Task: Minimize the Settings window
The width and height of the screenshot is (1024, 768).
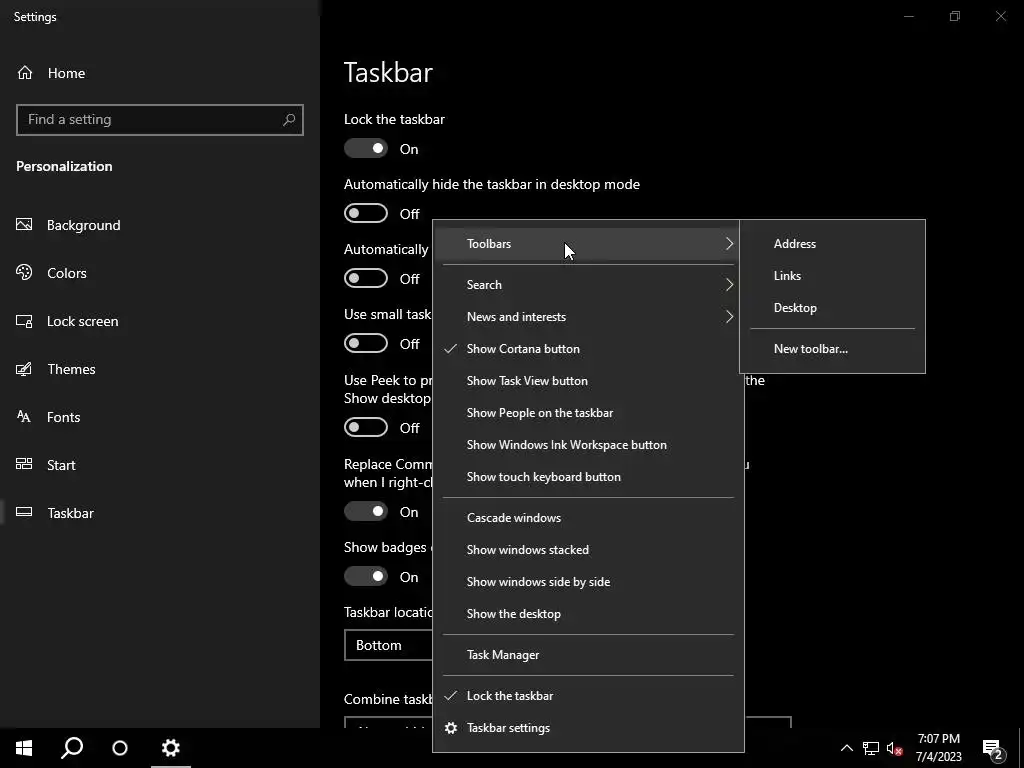Action: [x=908, y=16]
